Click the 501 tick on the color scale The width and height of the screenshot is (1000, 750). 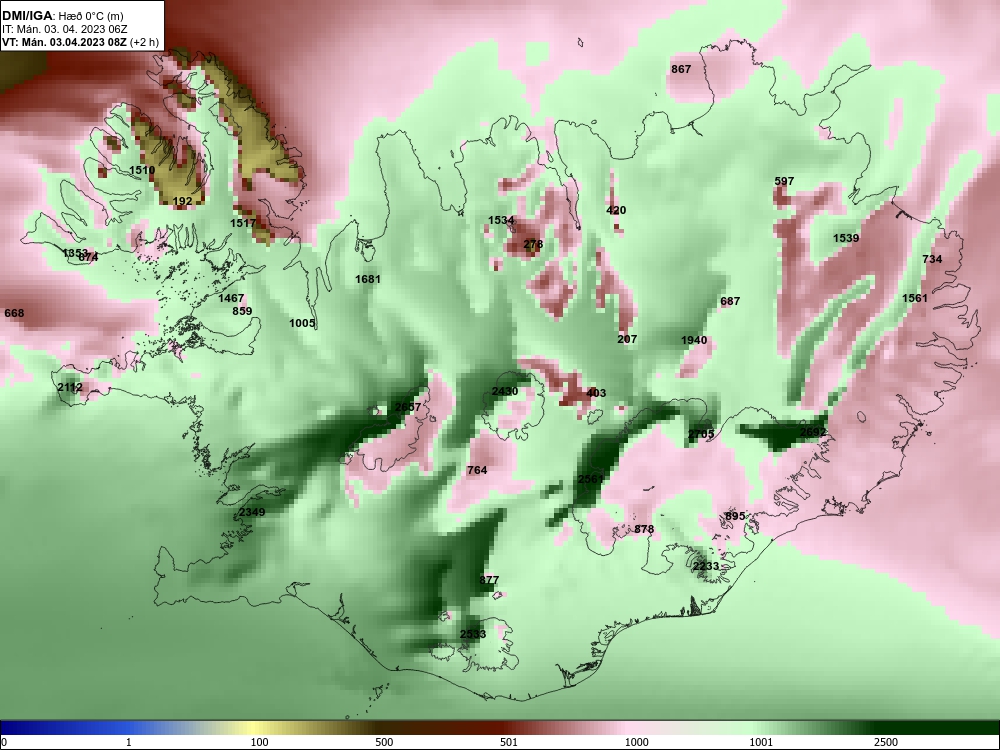tap(509, 742)
